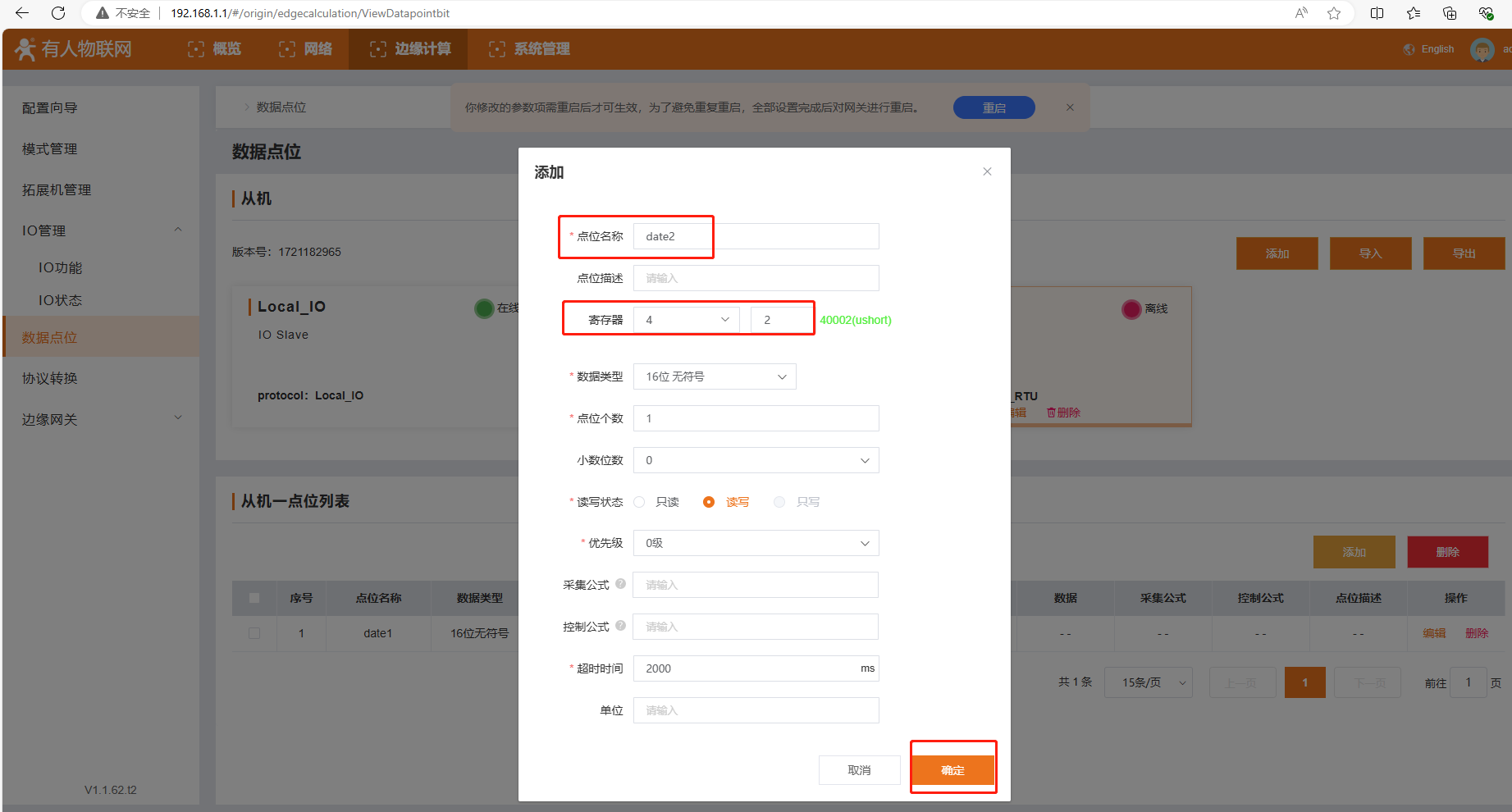Dismiss the restart notification banner
This screenshot has height=812, width=1512.
pos(1070,107)
